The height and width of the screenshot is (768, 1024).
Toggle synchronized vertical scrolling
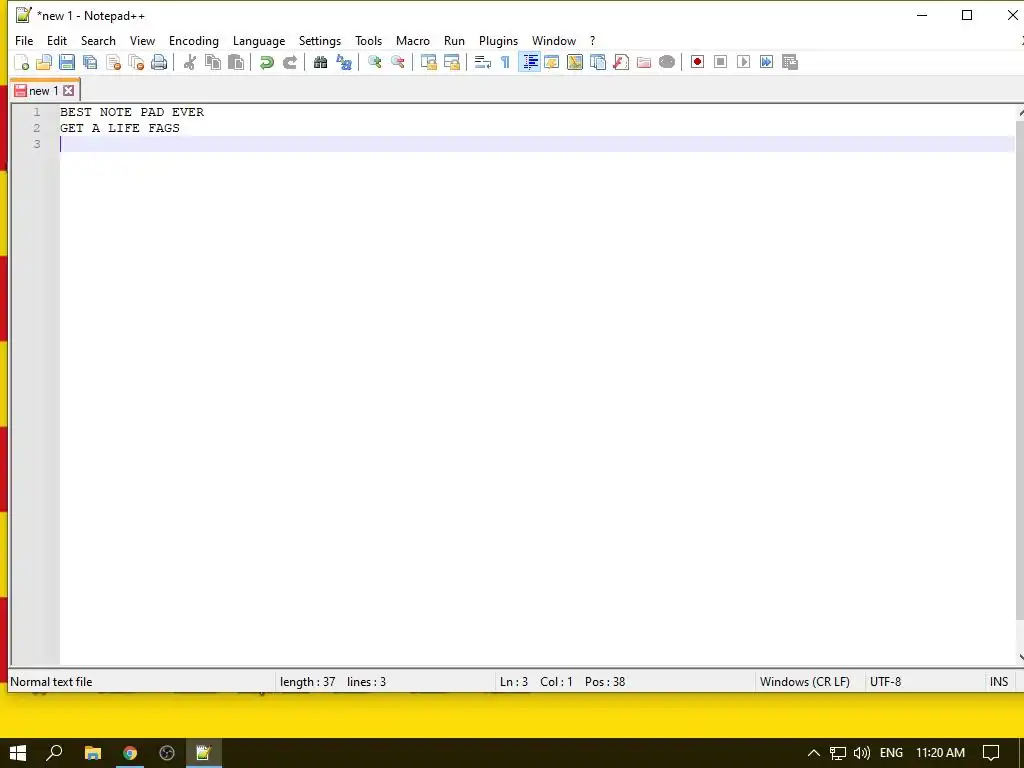pyautogui.click(x=428, y=62)
